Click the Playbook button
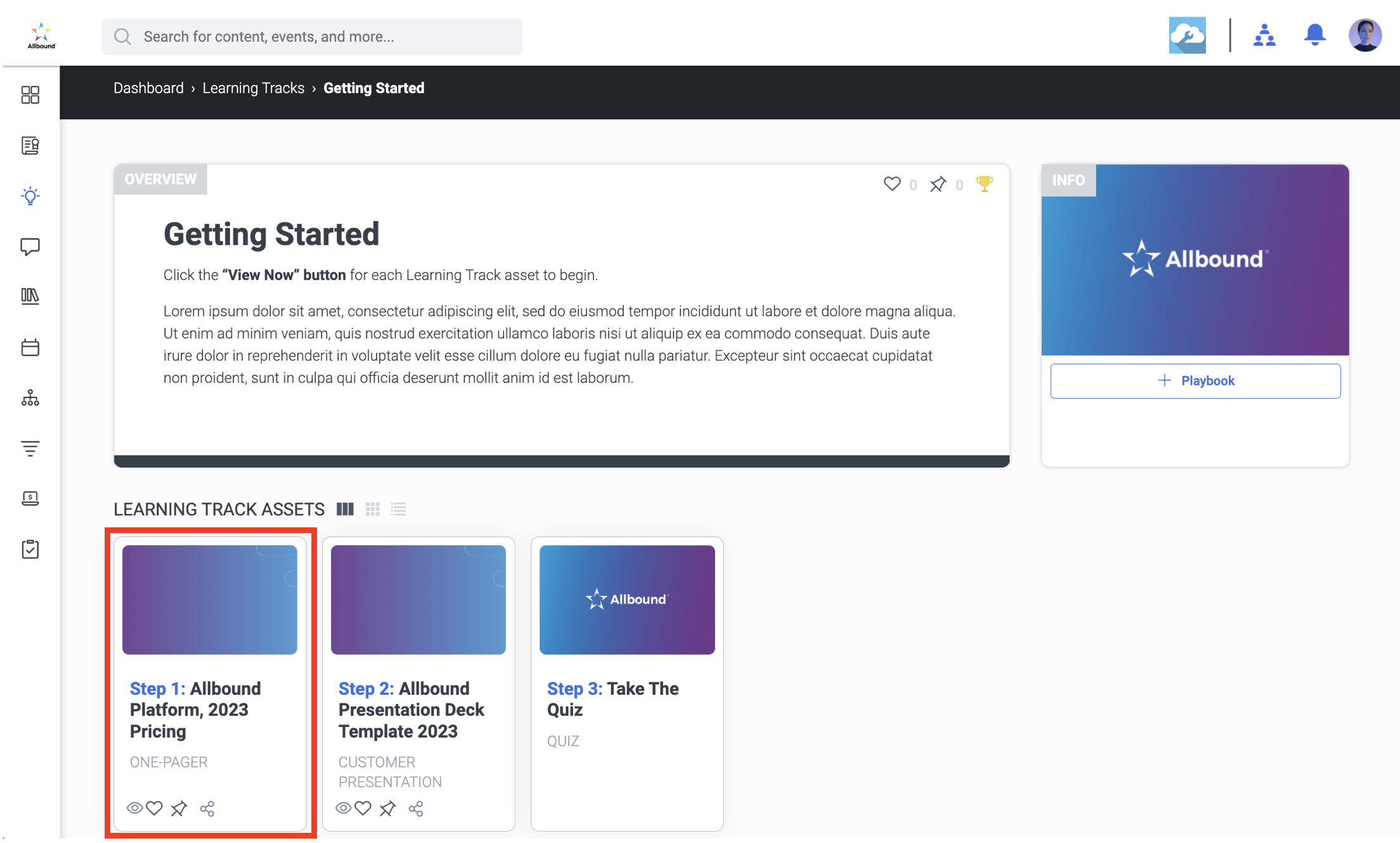1400x843 pixels. 1195,381
